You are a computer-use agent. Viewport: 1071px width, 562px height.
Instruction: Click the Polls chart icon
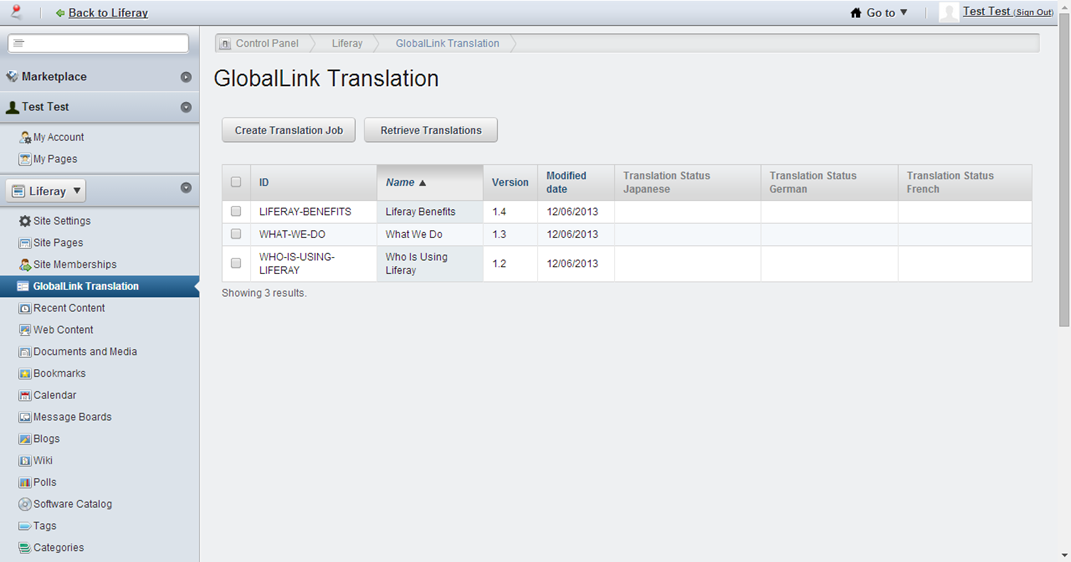[25, 483]
